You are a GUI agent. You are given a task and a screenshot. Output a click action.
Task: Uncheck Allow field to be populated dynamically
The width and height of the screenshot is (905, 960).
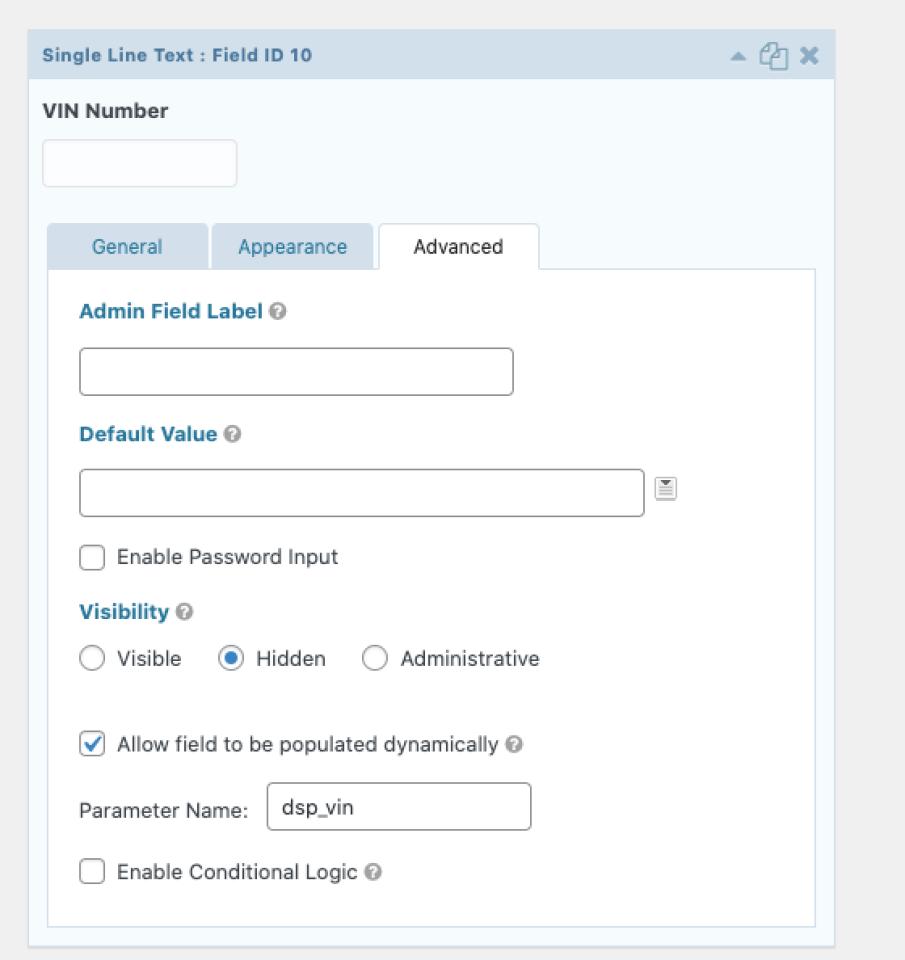[92, 745]
